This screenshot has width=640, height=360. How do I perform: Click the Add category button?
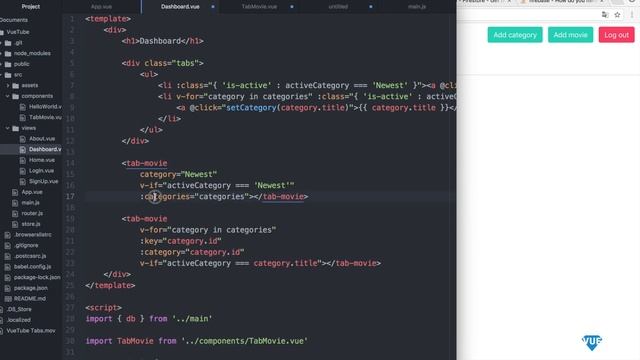(x=515, y=35)
